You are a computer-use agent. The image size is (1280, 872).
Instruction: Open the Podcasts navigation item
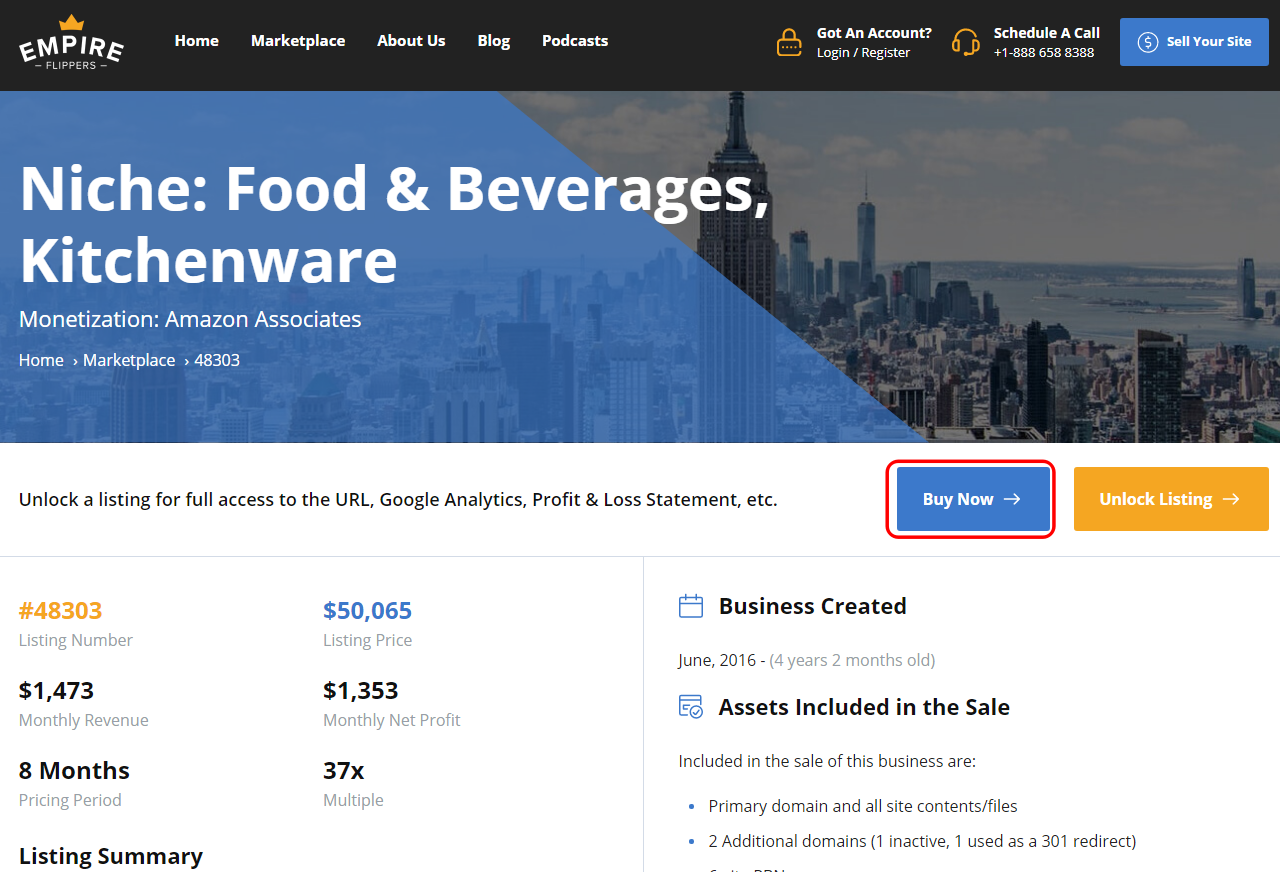pyautogui.click(x=575, y=41)
